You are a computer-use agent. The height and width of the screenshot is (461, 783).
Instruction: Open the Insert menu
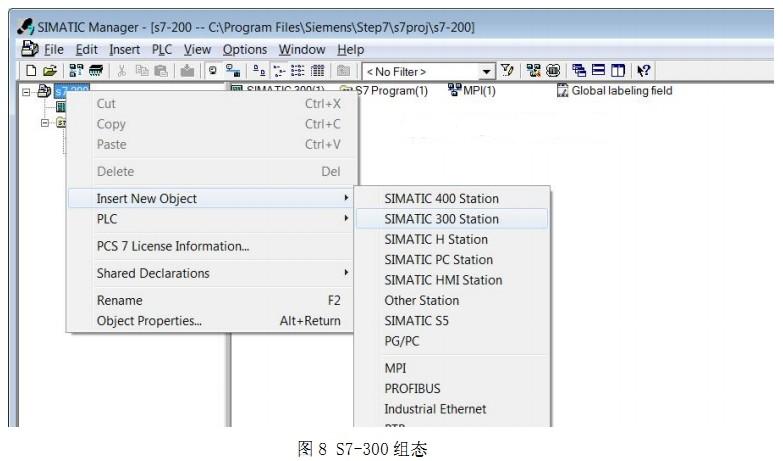pos(124,49)
